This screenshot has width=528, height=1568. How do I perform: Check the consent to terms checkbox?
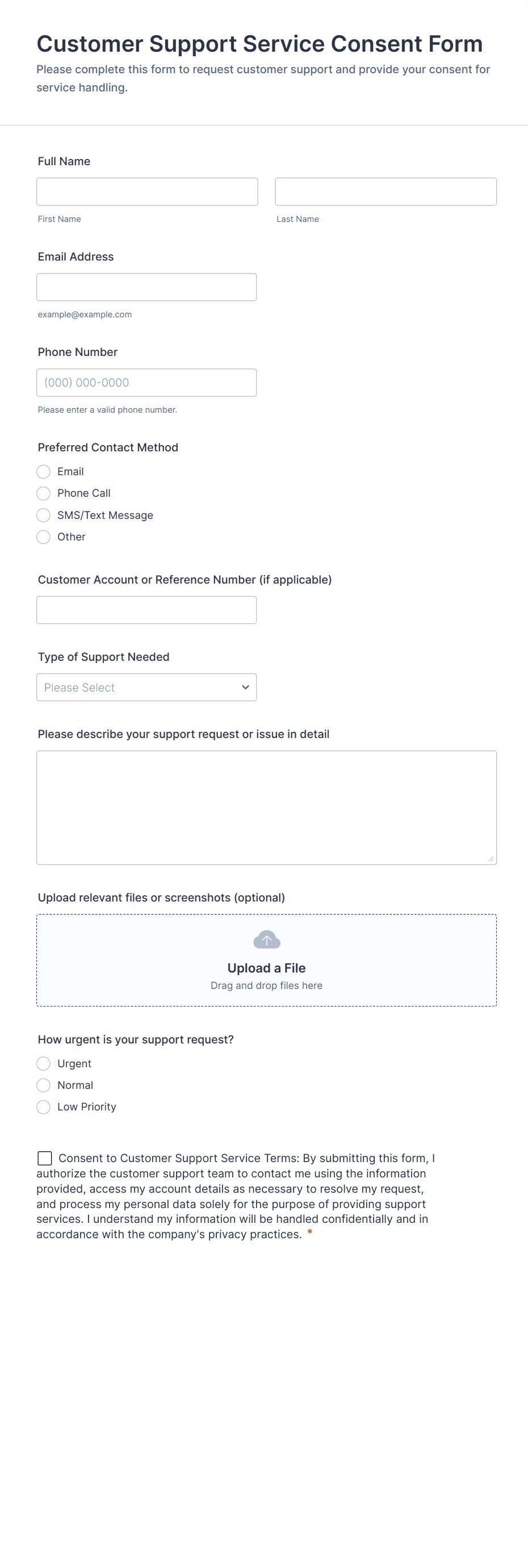tap(45, 1158)
